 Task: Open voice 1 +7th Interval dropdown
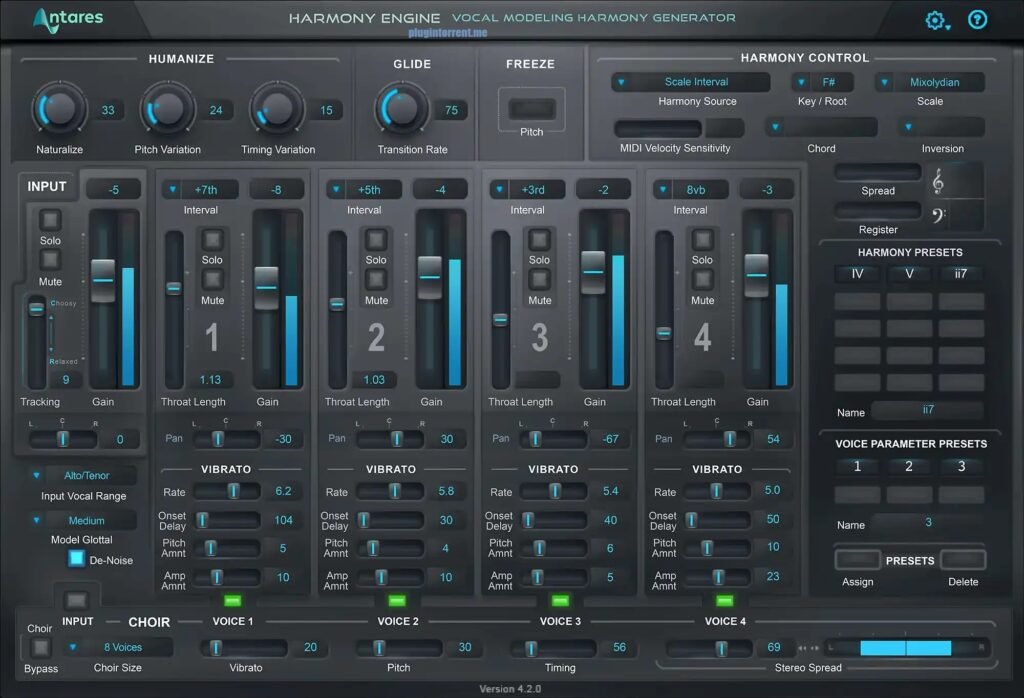200,190
